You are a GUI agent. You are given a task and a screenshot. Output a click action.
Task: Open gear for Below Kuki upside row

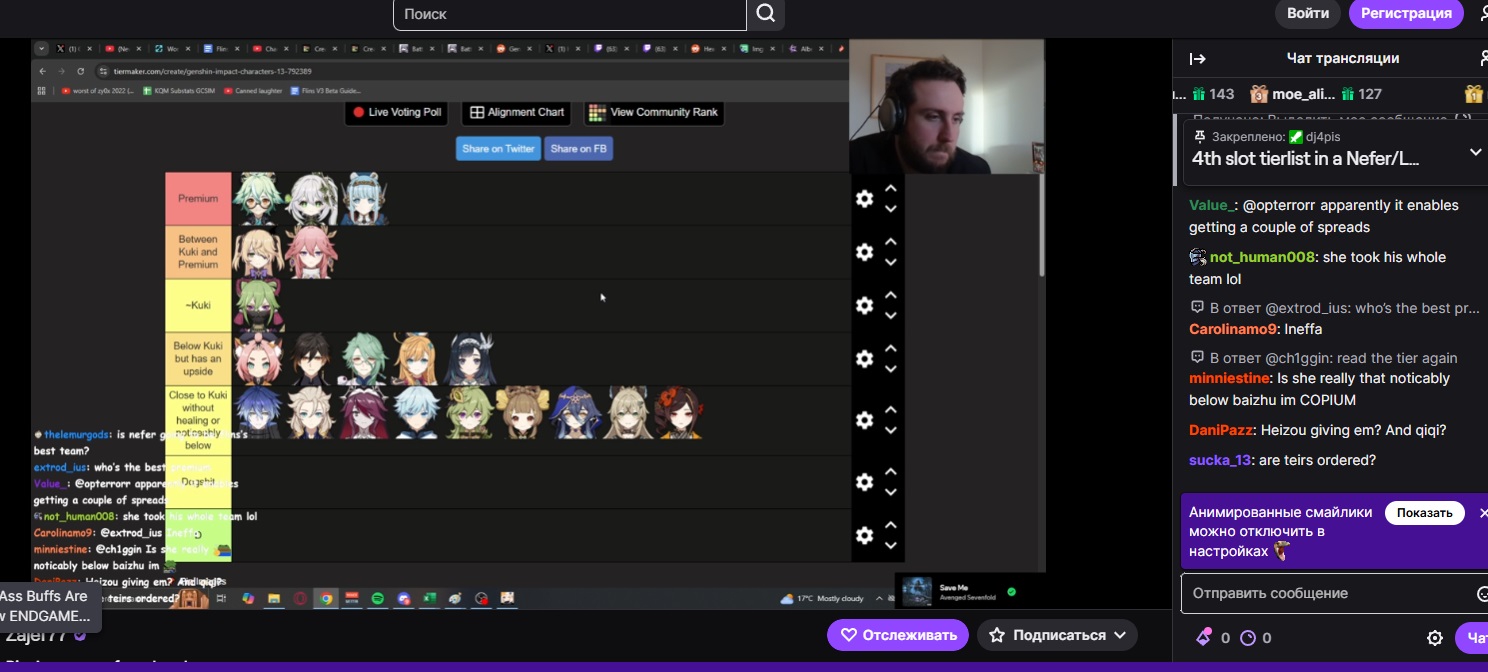pyautogui.click(x=865, y=359)
